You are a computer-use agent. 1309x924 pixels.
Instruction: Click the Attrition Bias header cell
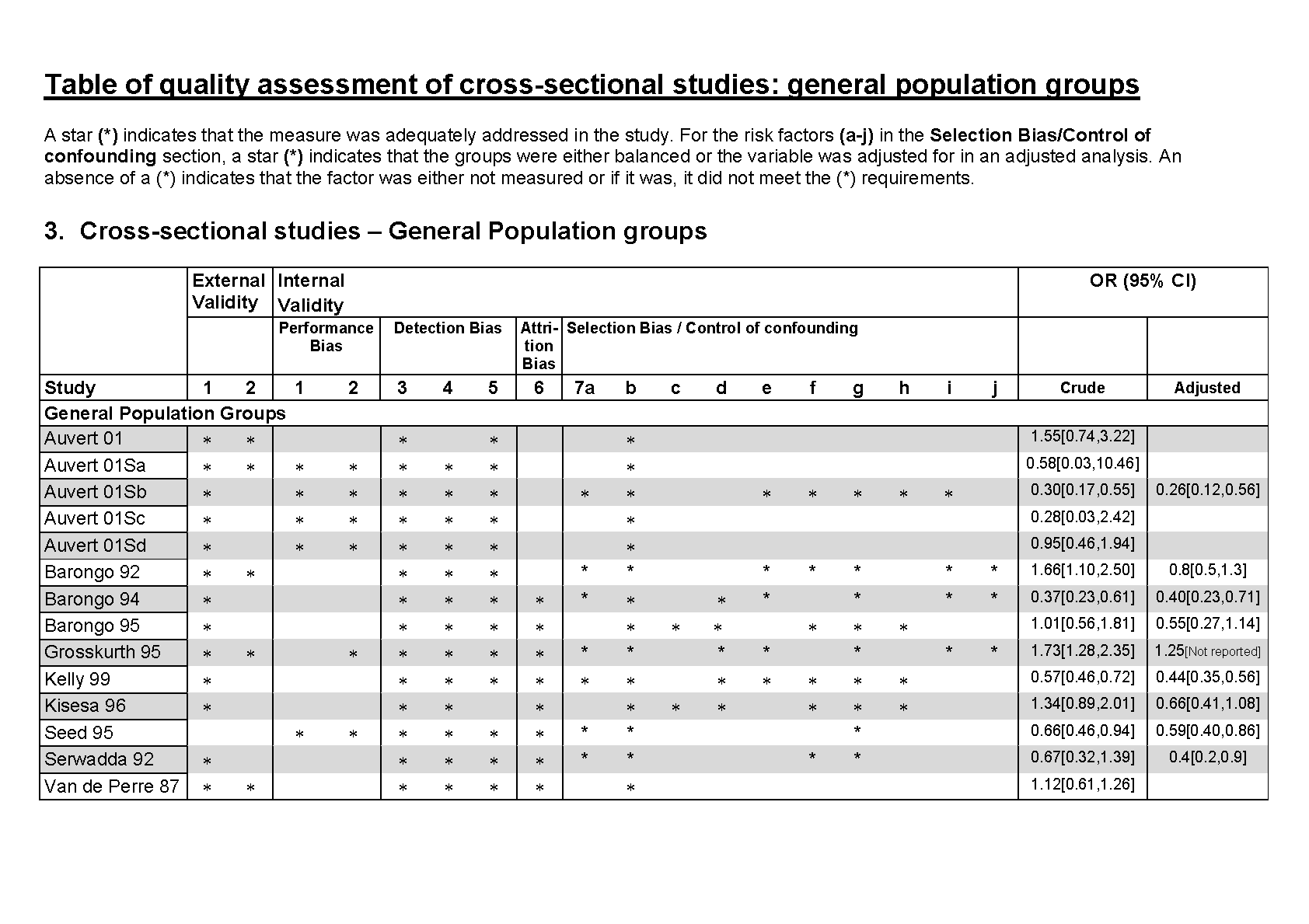tap(539, 346)
